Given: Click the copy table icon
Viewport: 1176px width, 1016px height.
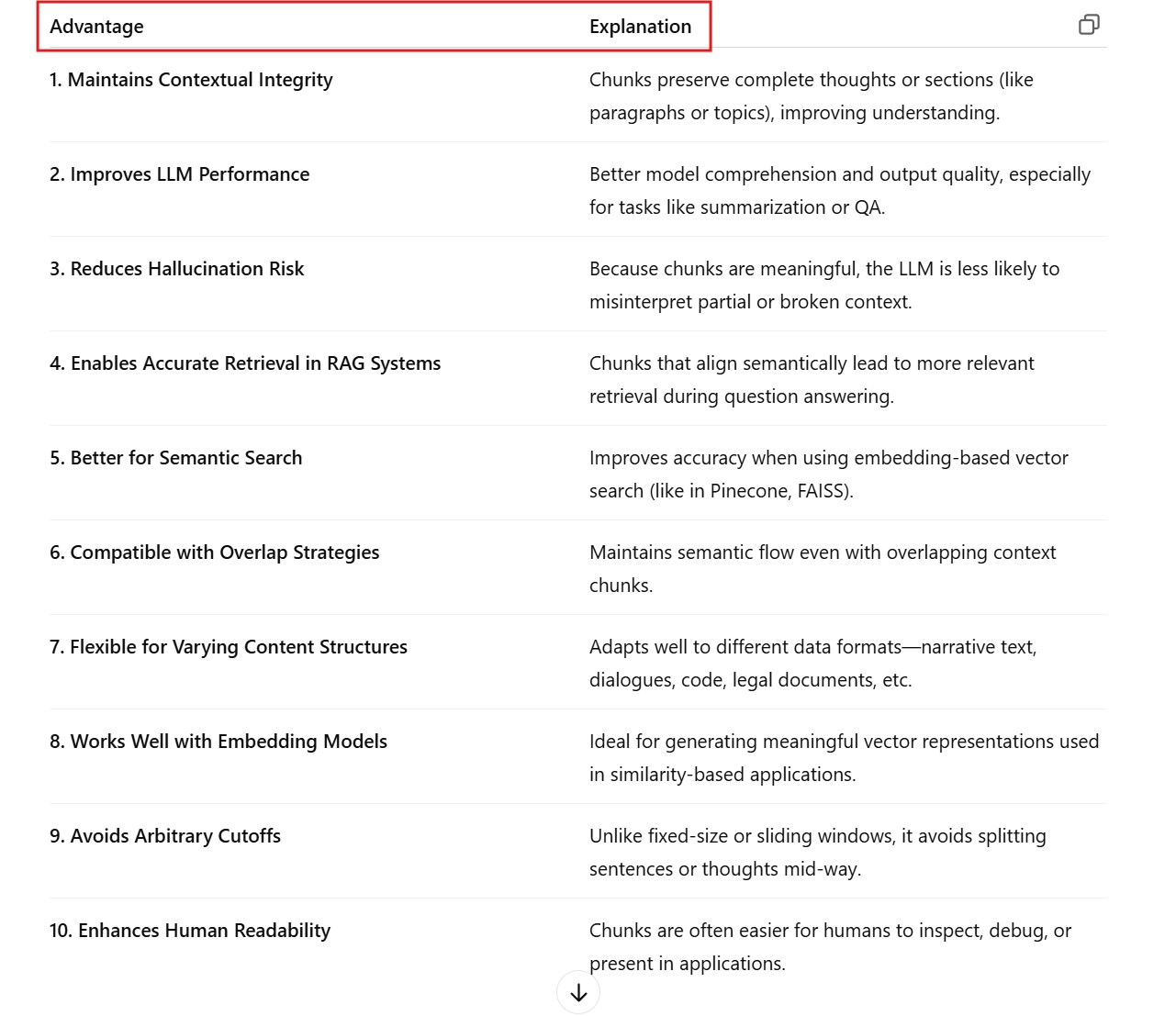Looking at the screenshot, I should 1089,25.
